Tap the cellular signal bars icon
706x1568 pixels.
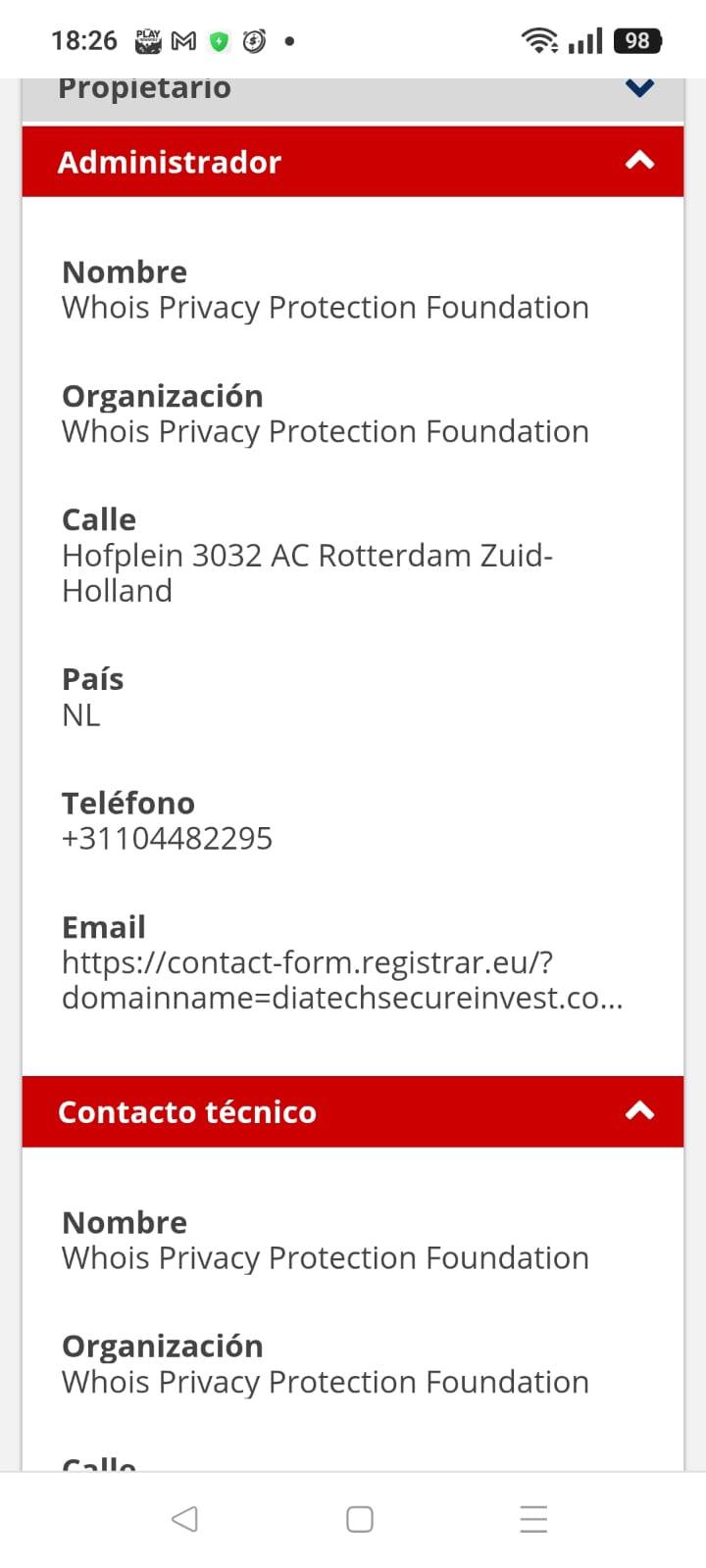point(585,41)
